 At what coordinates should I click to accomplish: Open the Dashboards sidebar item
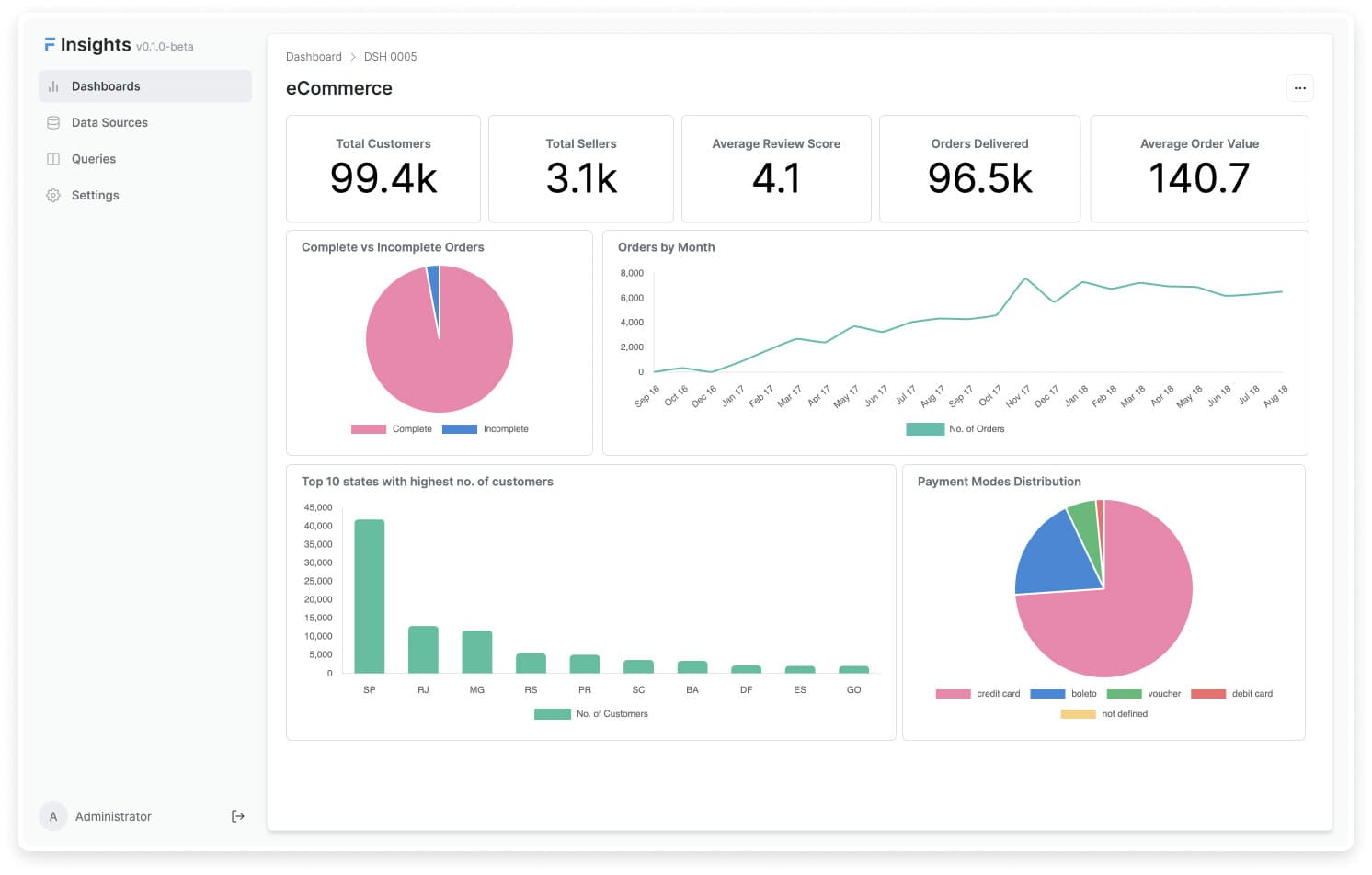(145, 86)
